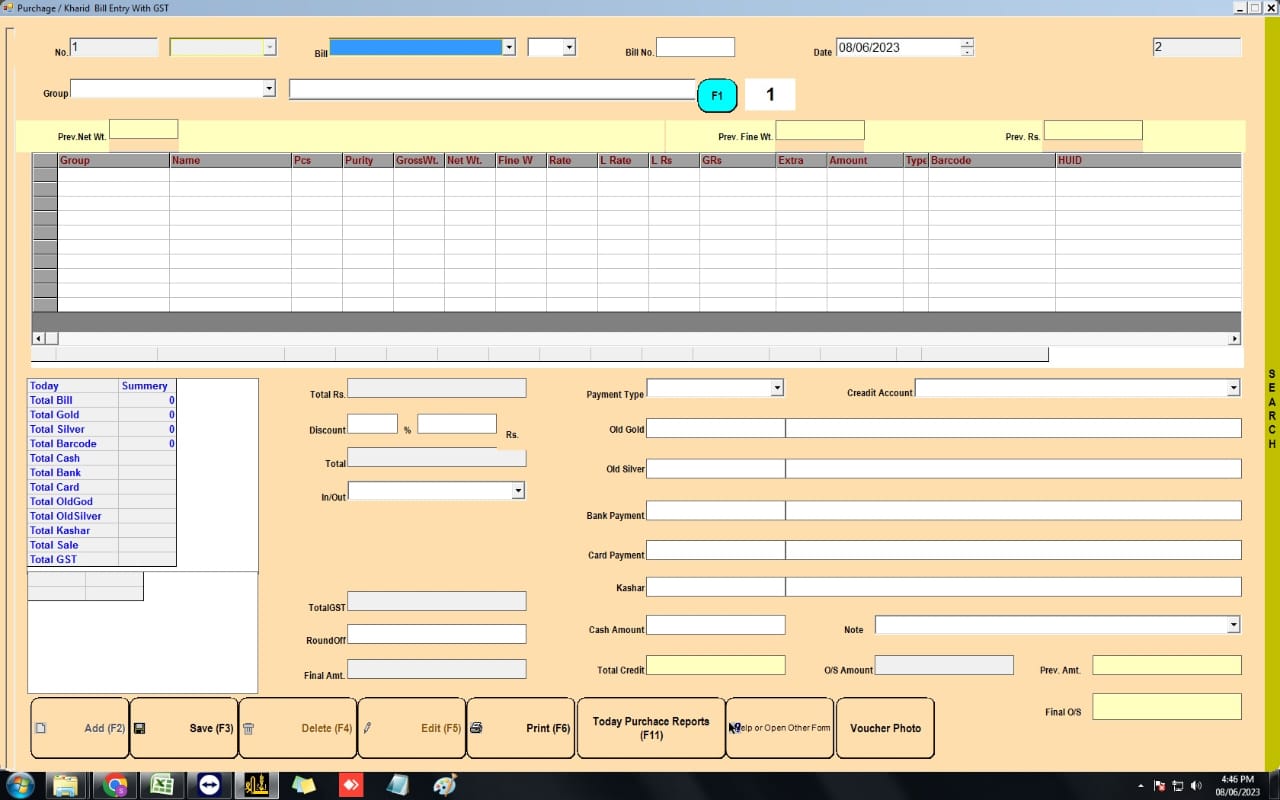Select the Summery column header
Image resolution: width=1280 pixels, height=800 pixels.
pyautogui.click(x=145, y=385)
